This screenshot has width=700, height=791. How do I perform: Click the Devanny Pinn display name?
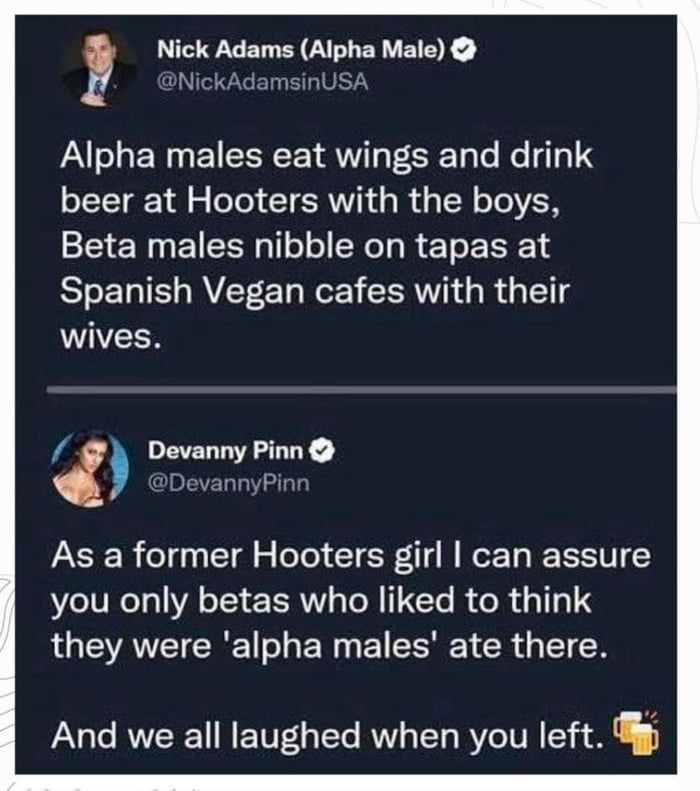click(x=225, y=453)
